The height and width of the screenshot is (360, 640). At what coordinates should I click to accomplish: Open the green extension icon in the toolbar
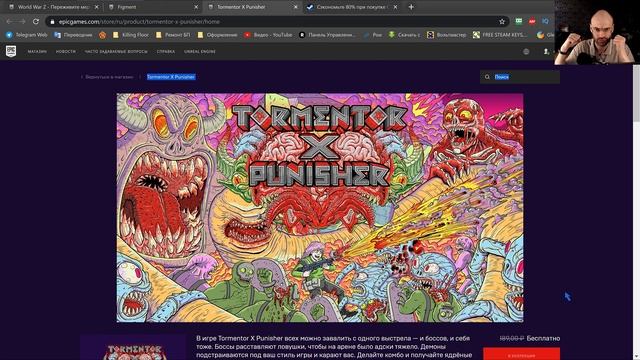pyautogui.click(x=518, y=21)
